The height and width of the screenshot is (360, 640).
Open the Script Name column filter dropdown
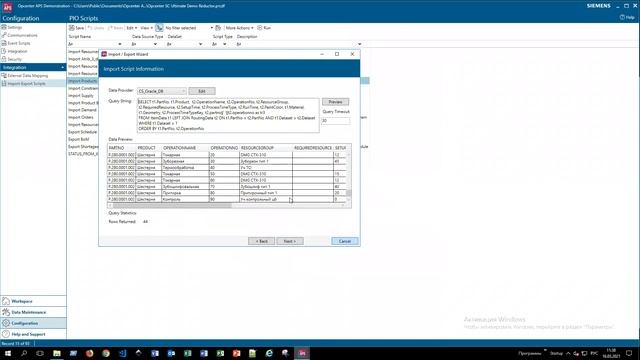pyautogui.click(x=120, y=44)
